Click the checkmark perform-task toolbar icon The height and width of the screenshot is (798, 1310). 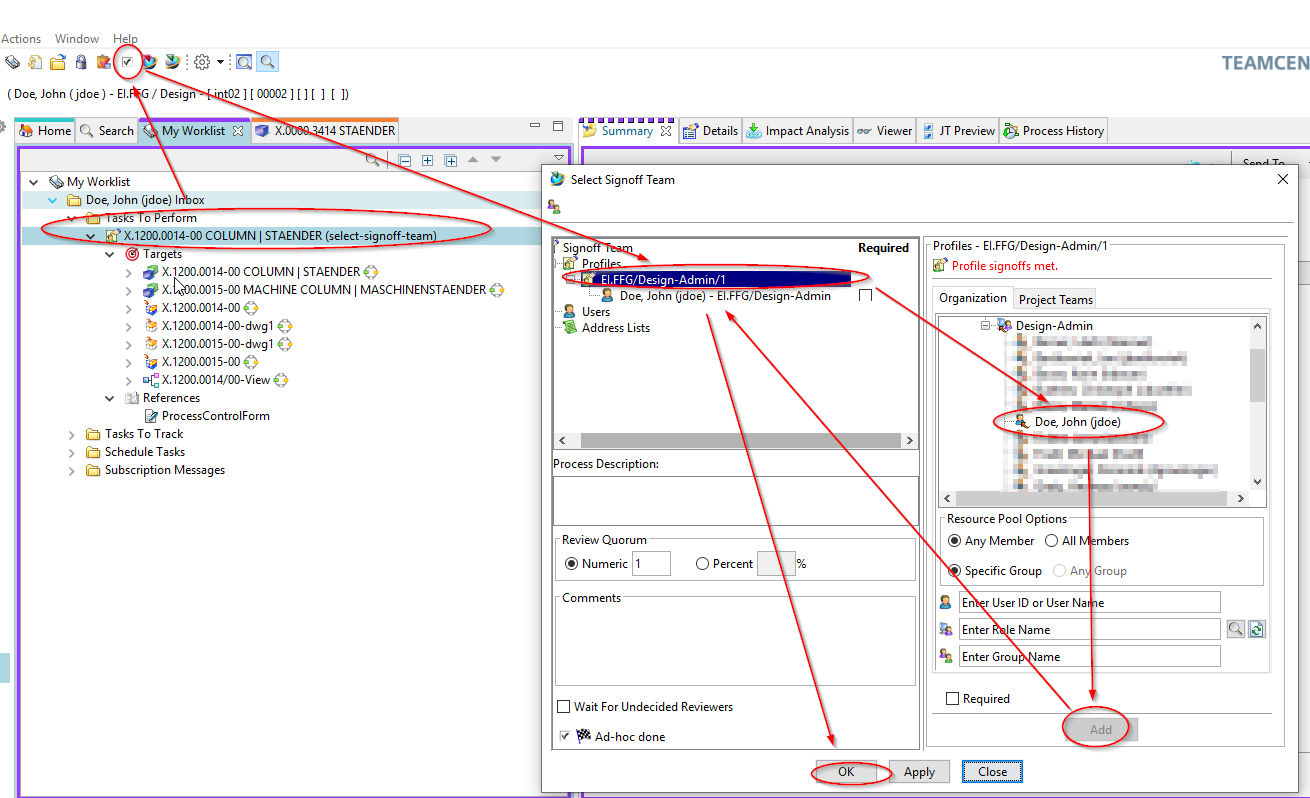pos(127,62)
